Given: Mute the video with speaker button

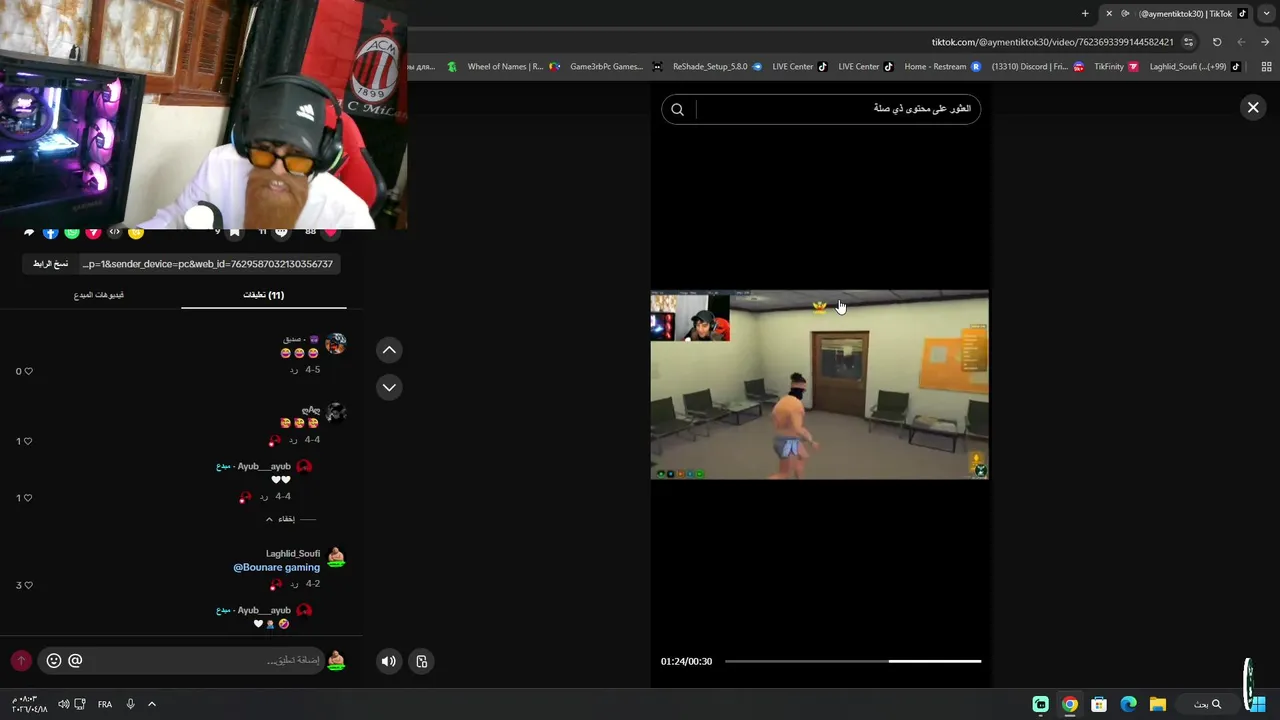Looking at the screenshot, I should tap(389, 661).
